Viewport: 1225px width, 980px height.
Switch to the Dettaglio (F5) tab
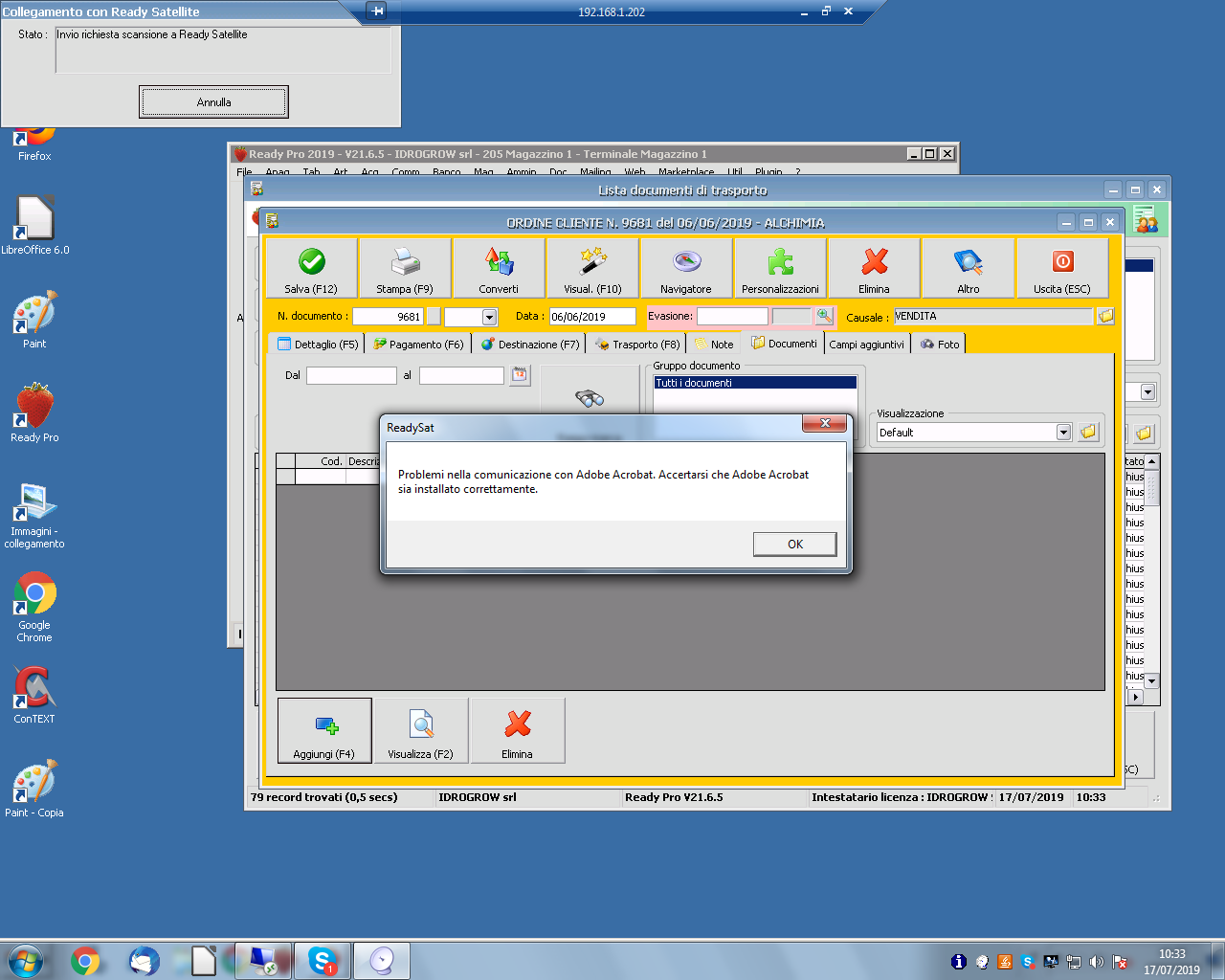(x=318, y=345)
